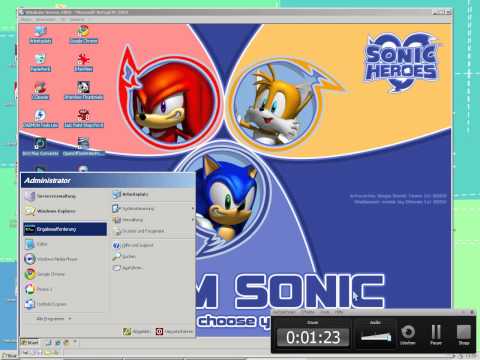480x360 pixels.
Task: Open Picasa 3 in Start menu
Action: coord(65,289)
